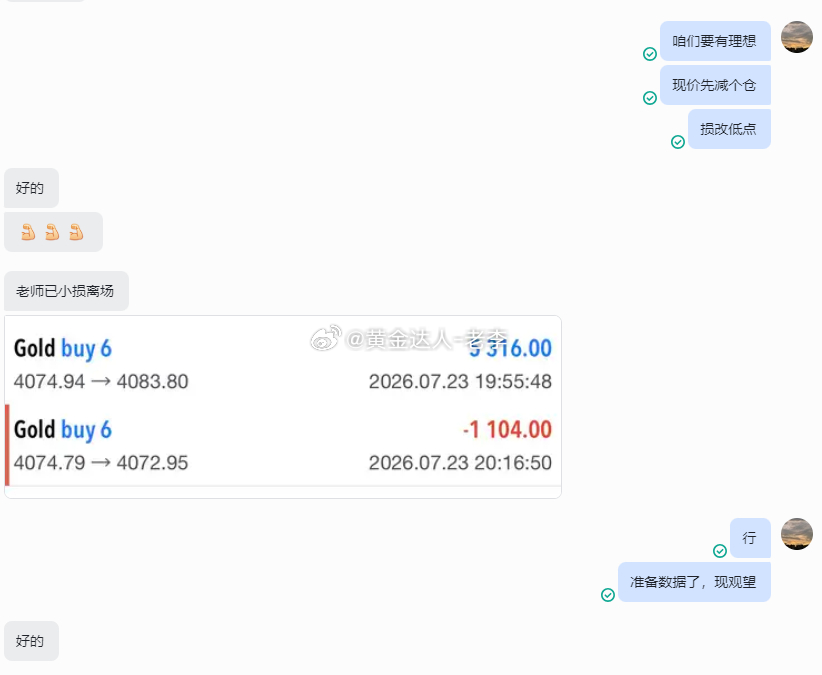Click the first 好的 reply bubble

click(31, 188)
